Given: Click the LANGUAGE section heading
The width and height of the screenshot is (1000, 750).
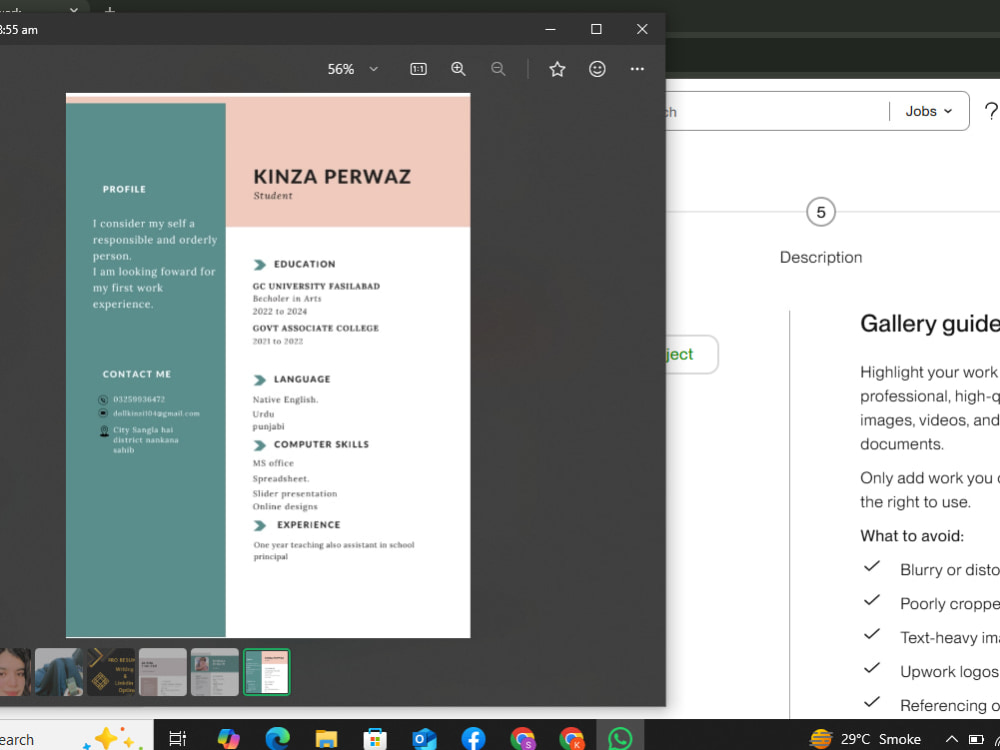Looking at the screenshot, I should pos(302,379).
